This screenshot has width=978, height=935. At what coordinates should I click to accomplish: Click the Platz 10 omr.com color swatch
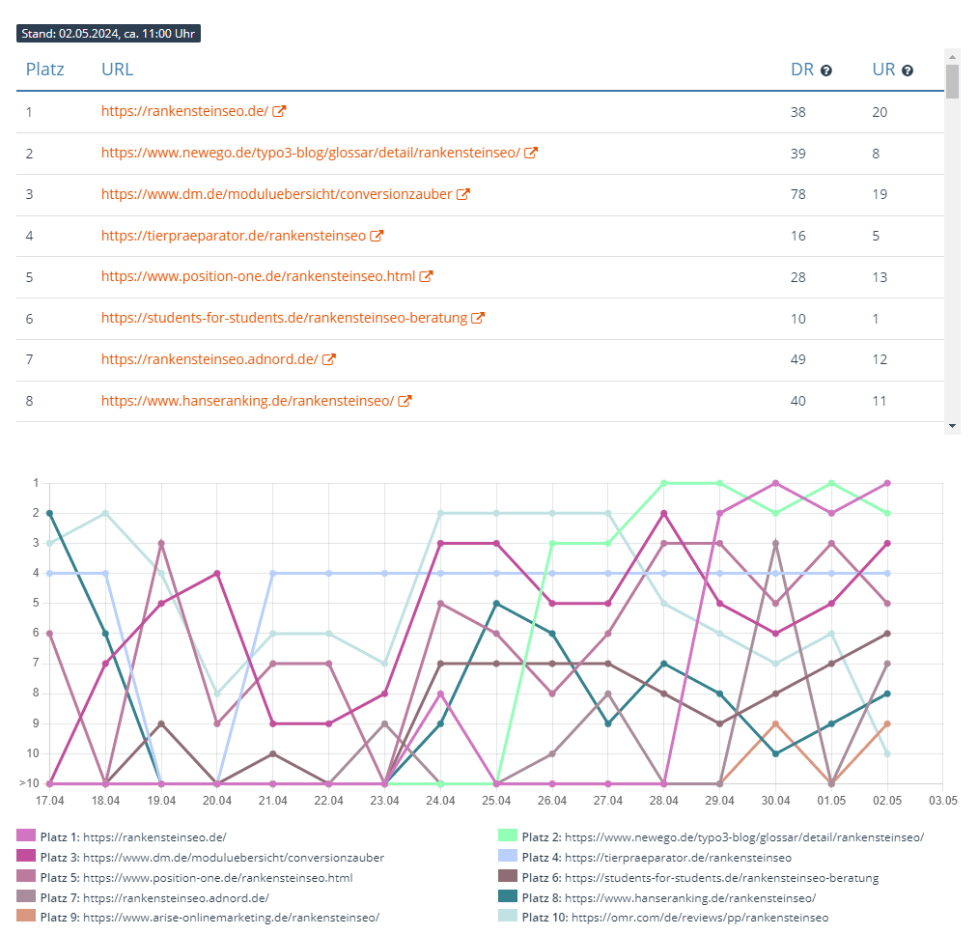tap(507, 917)
